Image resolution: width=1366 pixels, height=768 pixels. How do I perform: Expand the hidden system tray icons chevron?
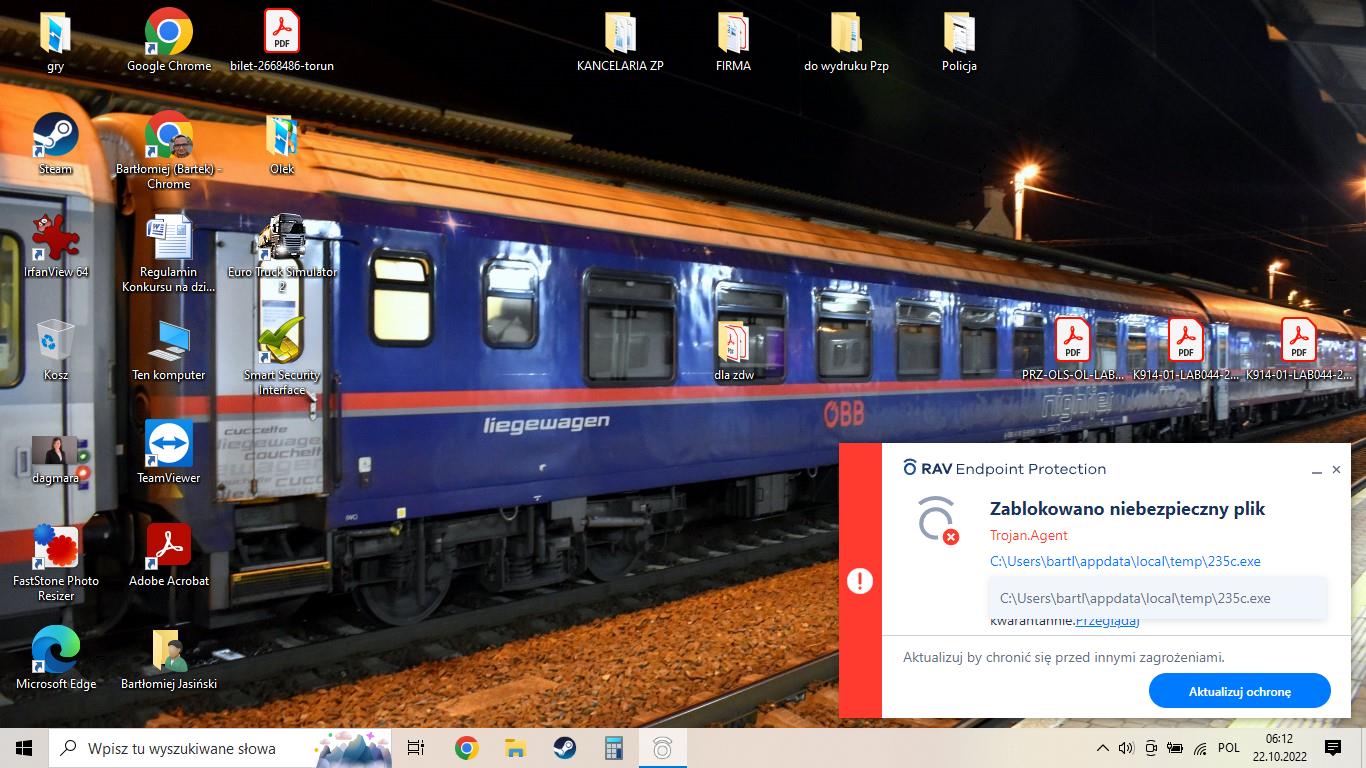tap(1103, 748)
